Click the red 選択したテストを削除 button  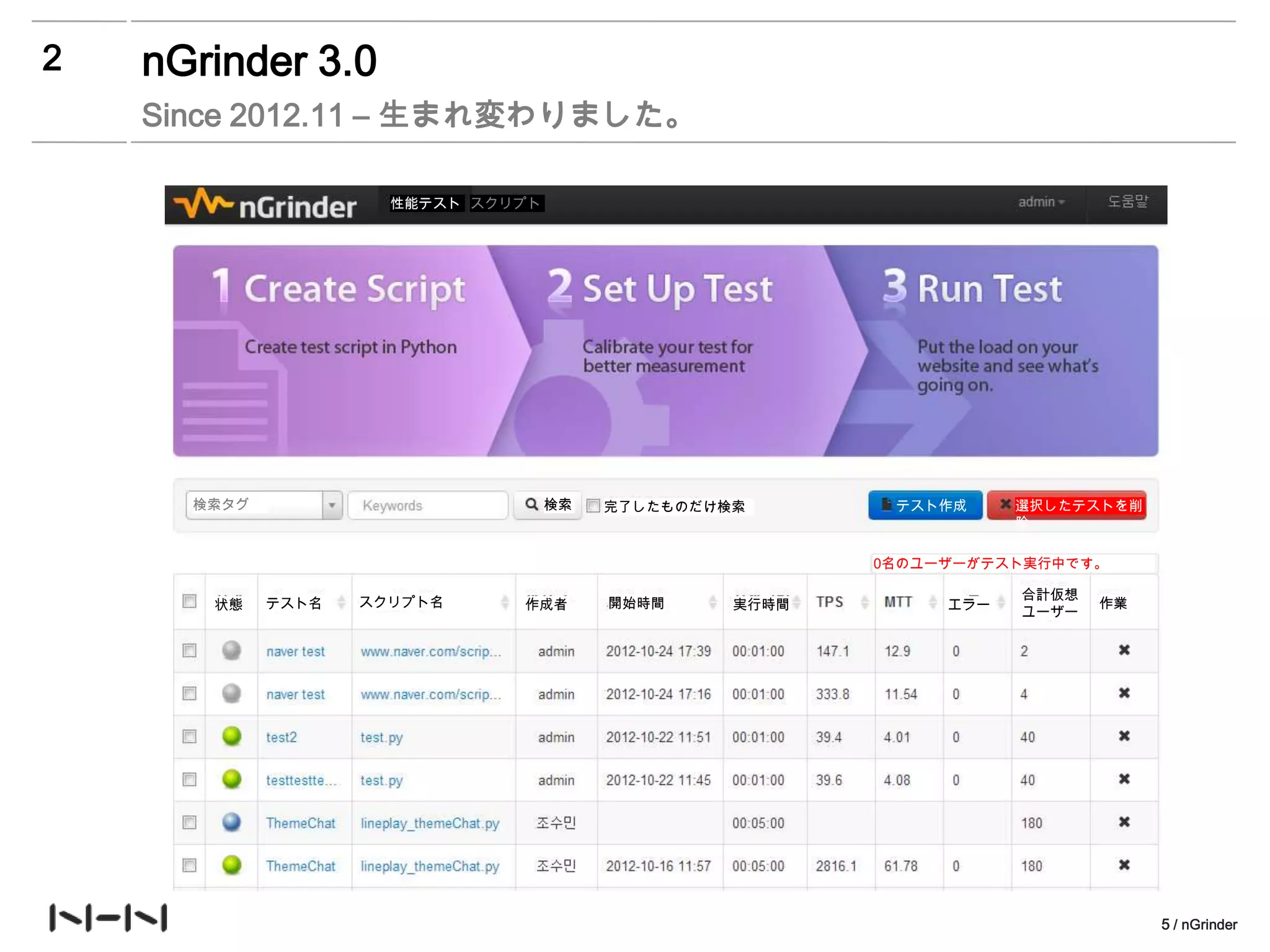(x=1067, y=505)
